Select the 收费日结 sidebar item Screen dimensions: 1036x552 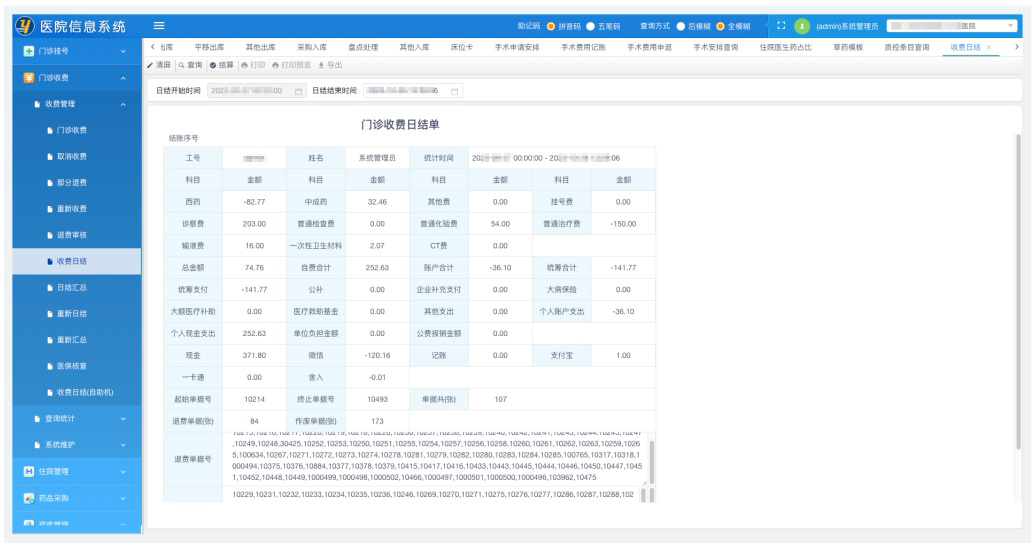pos(77,261)
